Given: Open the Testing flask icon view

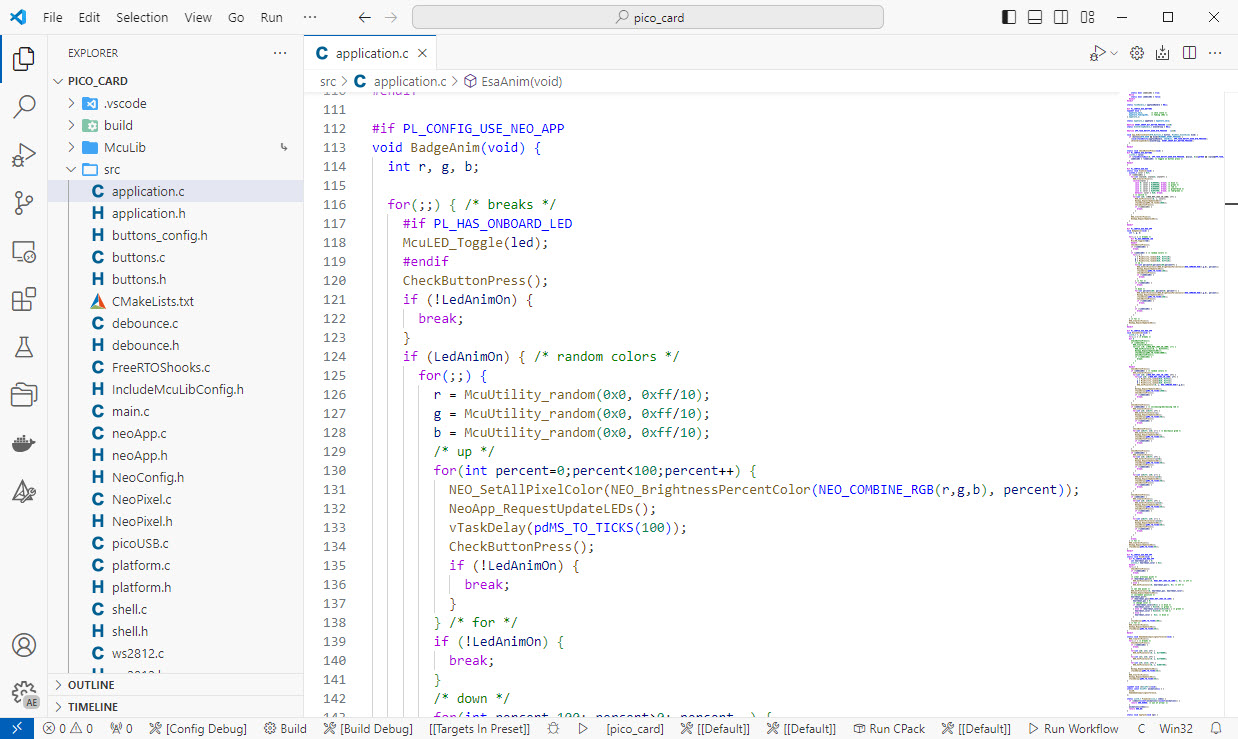Looking at the screenshot, I should tap(24, 347).
